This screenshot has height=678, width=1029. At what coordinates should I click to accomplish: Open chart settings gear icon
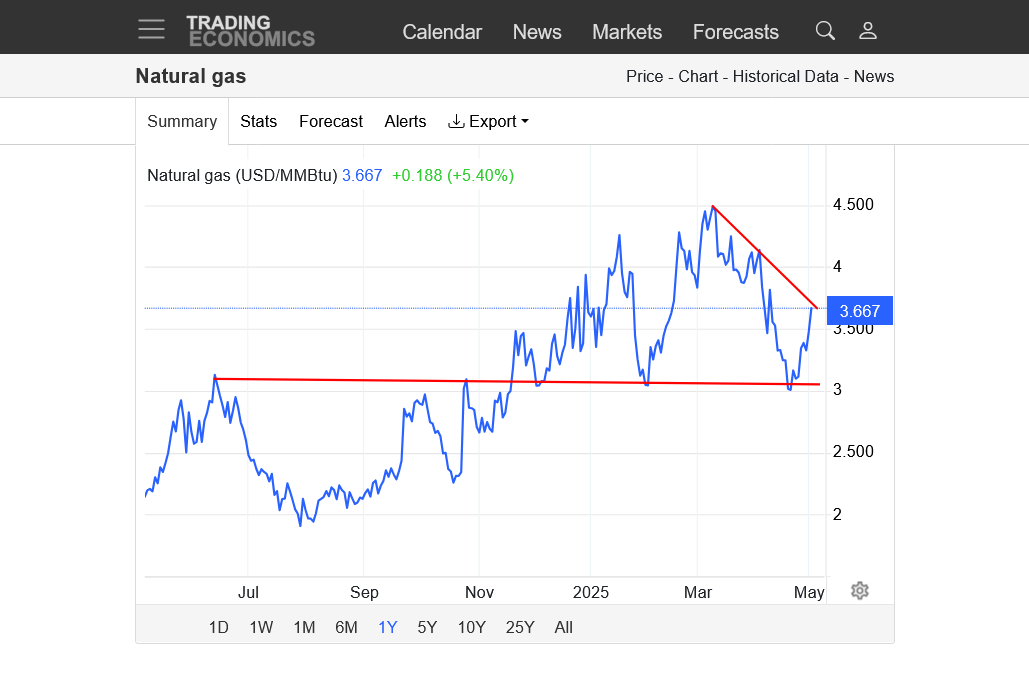(x=860, y=590)
